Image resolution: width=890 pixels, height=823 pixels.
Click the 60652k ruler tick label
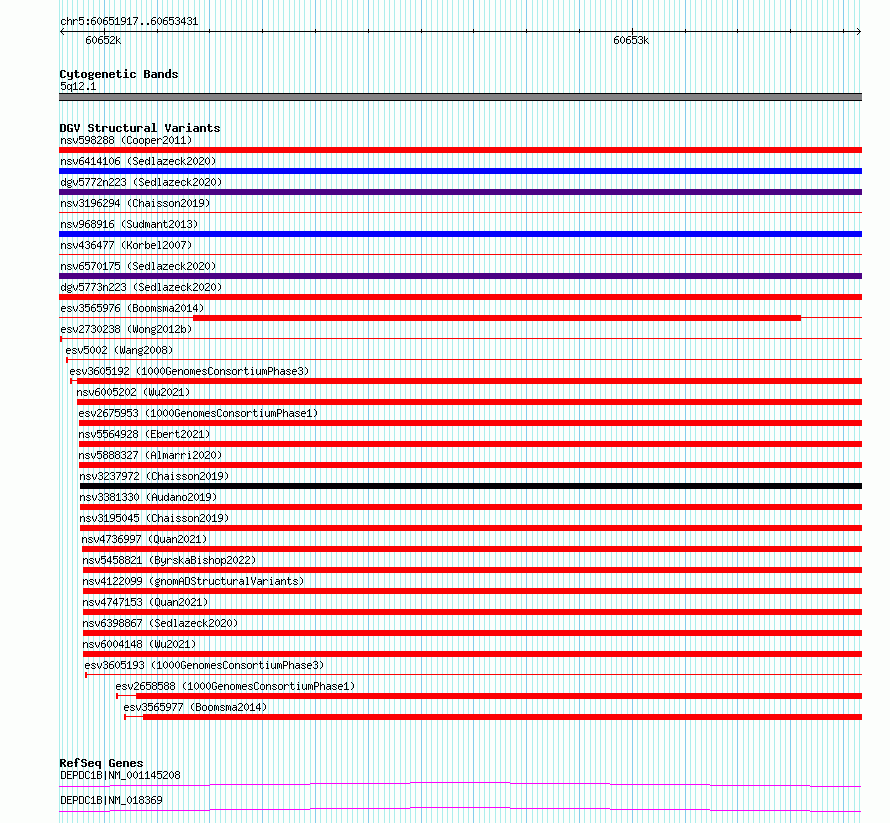click(103, 40)
